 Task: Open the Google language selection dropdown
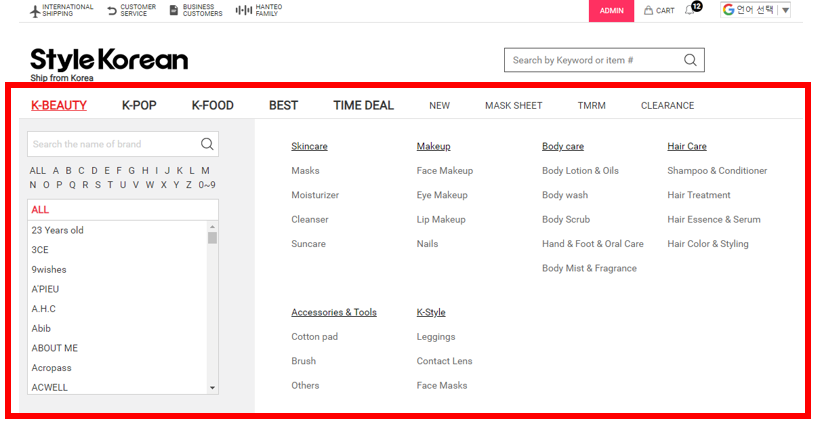[x=756, y=10]
